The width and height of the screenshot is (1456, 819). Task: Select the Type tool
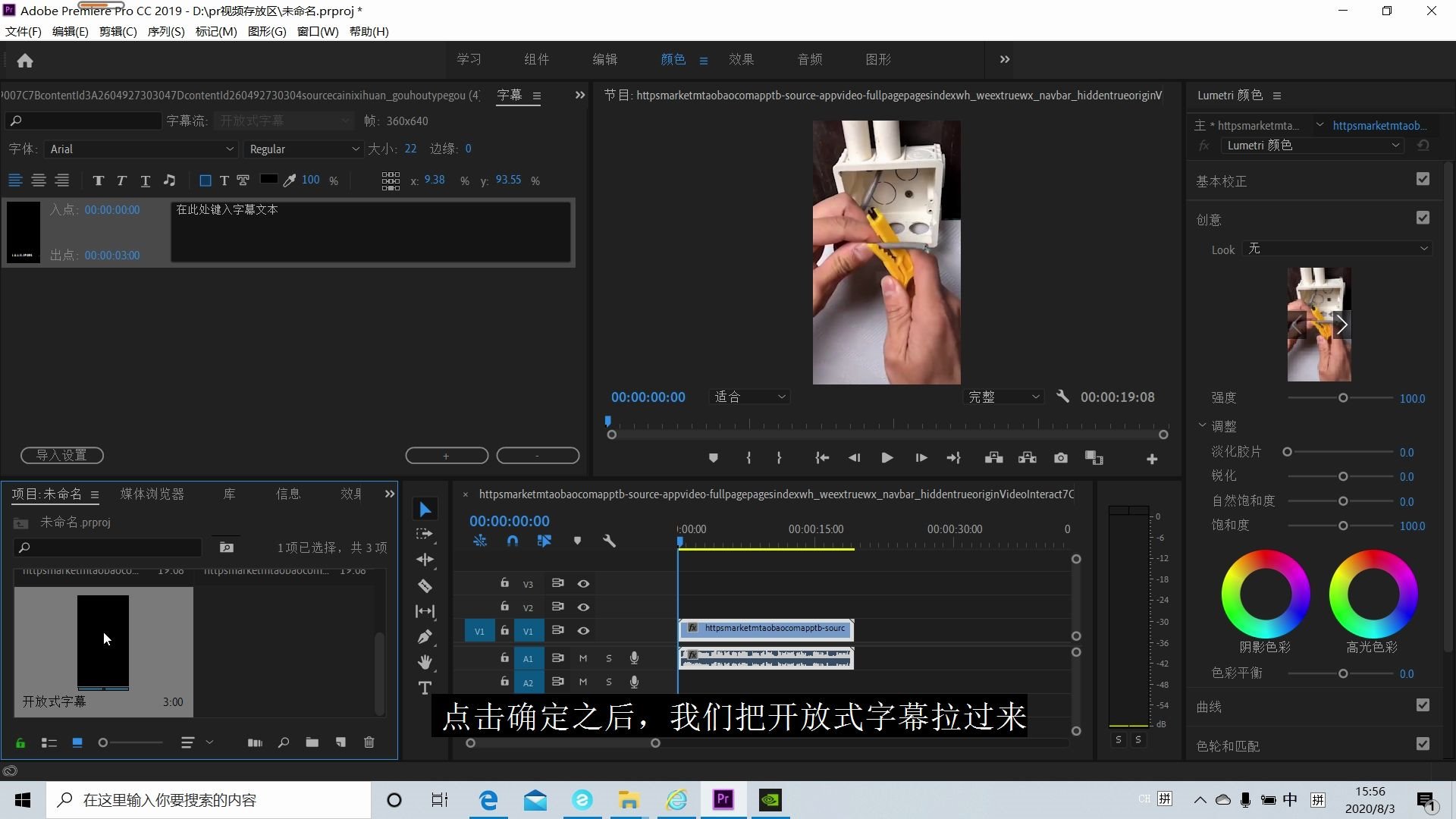(x=425, y=688)
